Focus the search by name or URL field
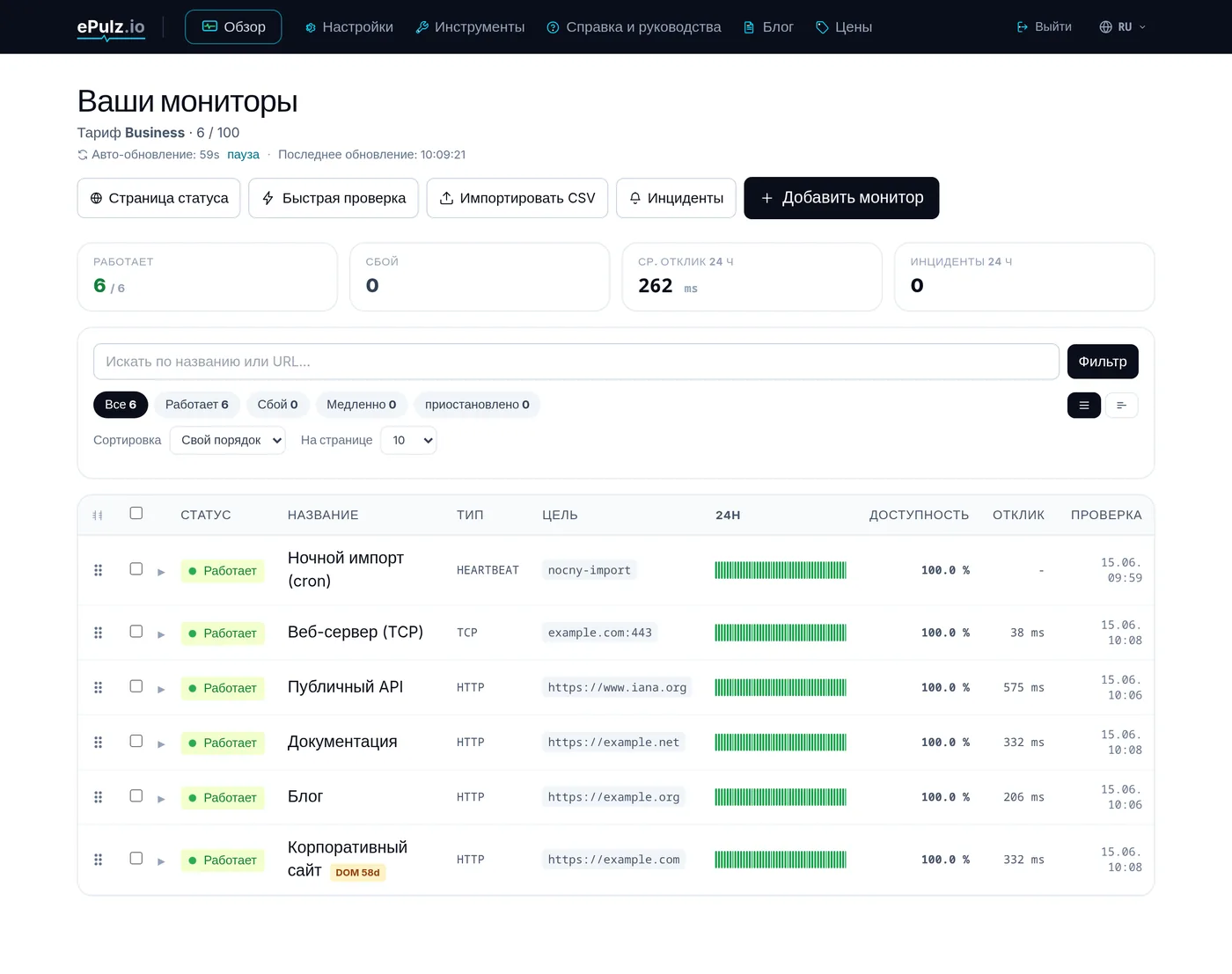The width and height of the screenshot is (1232, 974). (x=576, y=362)
